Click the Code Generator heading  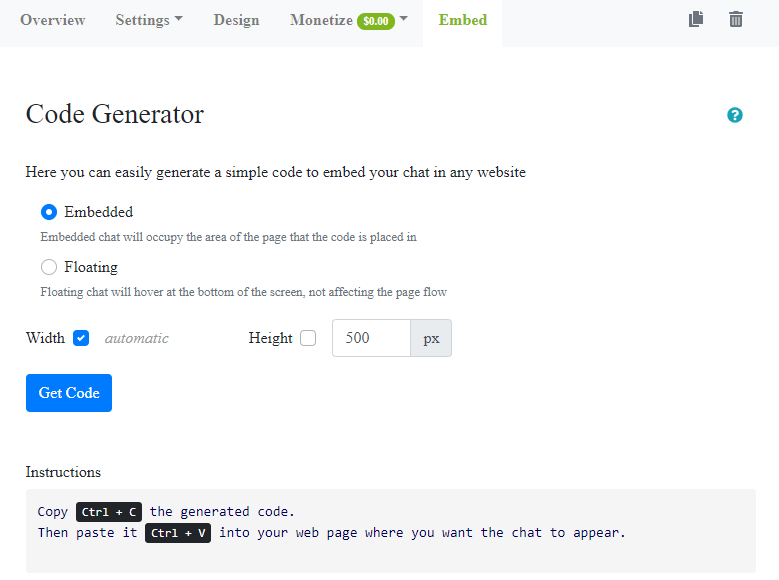click(x=115, y=114)
